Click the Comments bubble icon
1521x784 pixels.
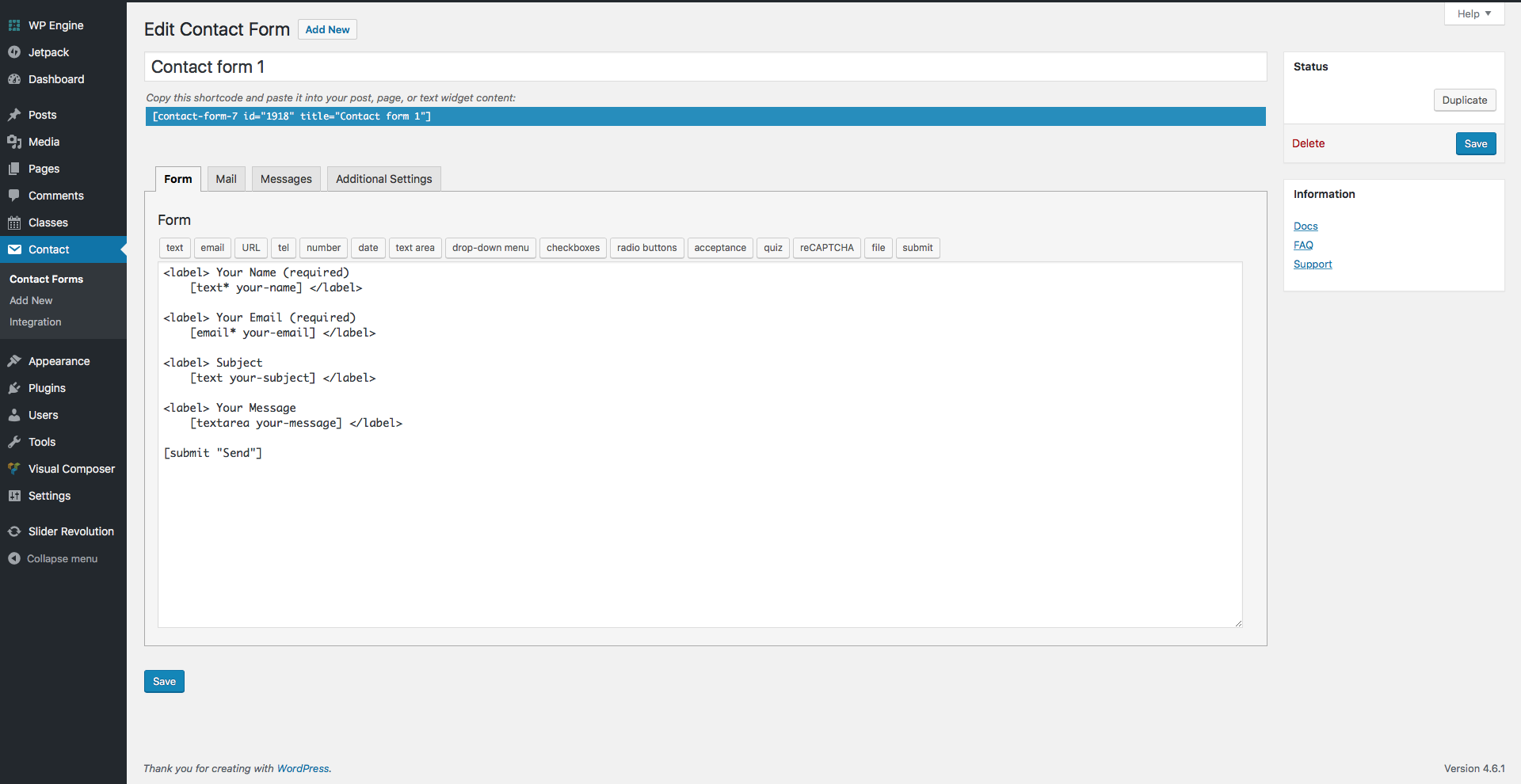14,196
